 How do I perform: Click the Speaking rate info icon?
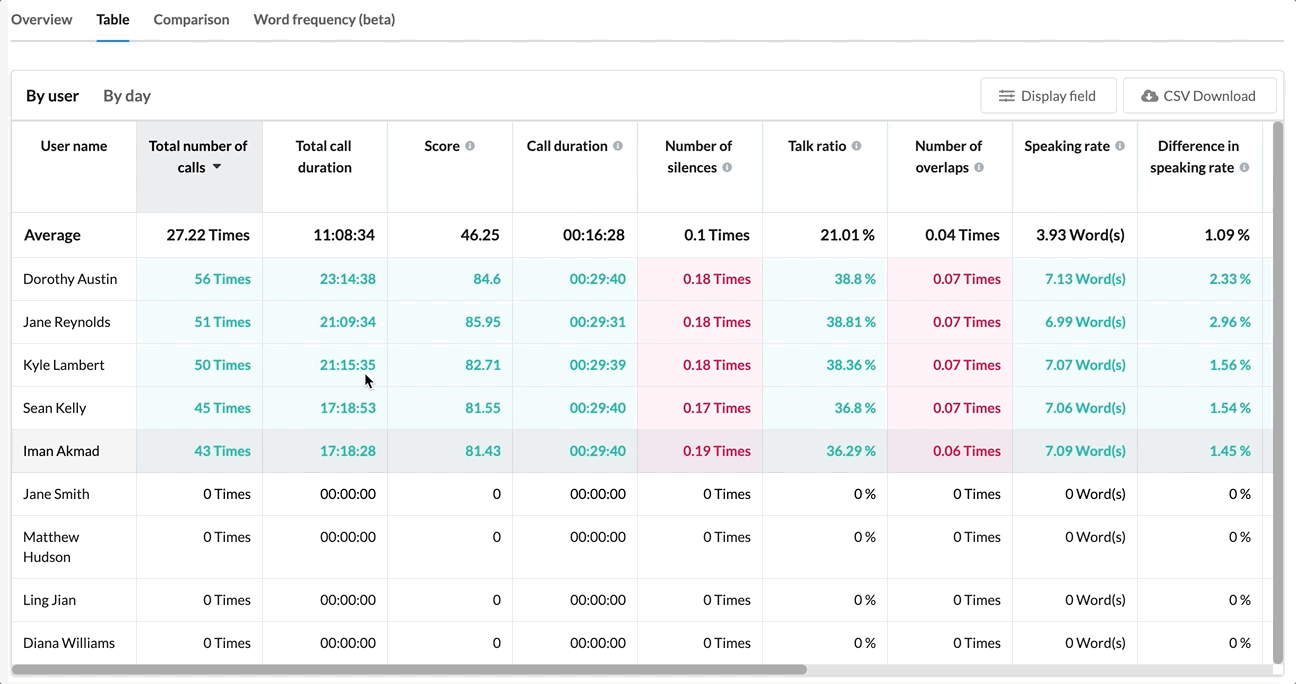pyautogui.click(x=1122, y=146)
